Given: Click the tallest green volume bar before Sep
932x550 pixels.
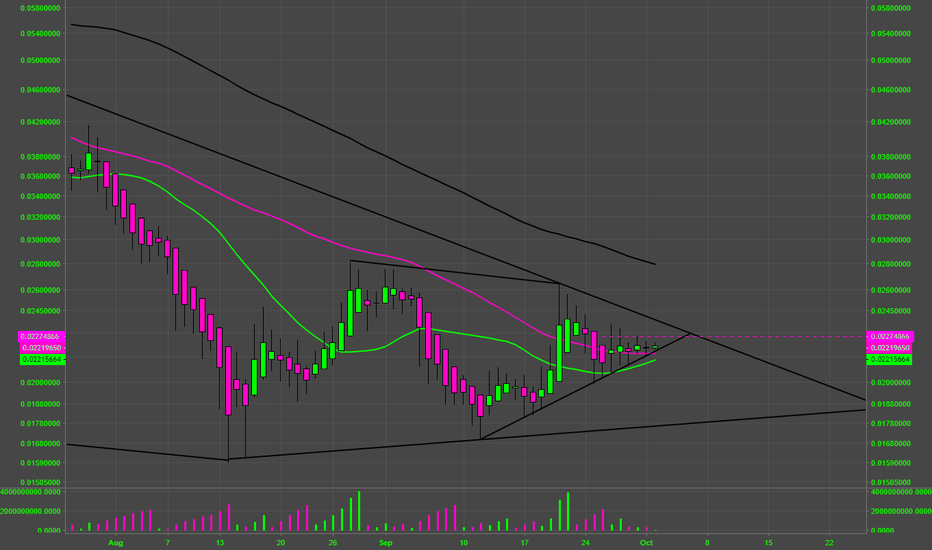Looking at the screenshot, I should point(359,511).
